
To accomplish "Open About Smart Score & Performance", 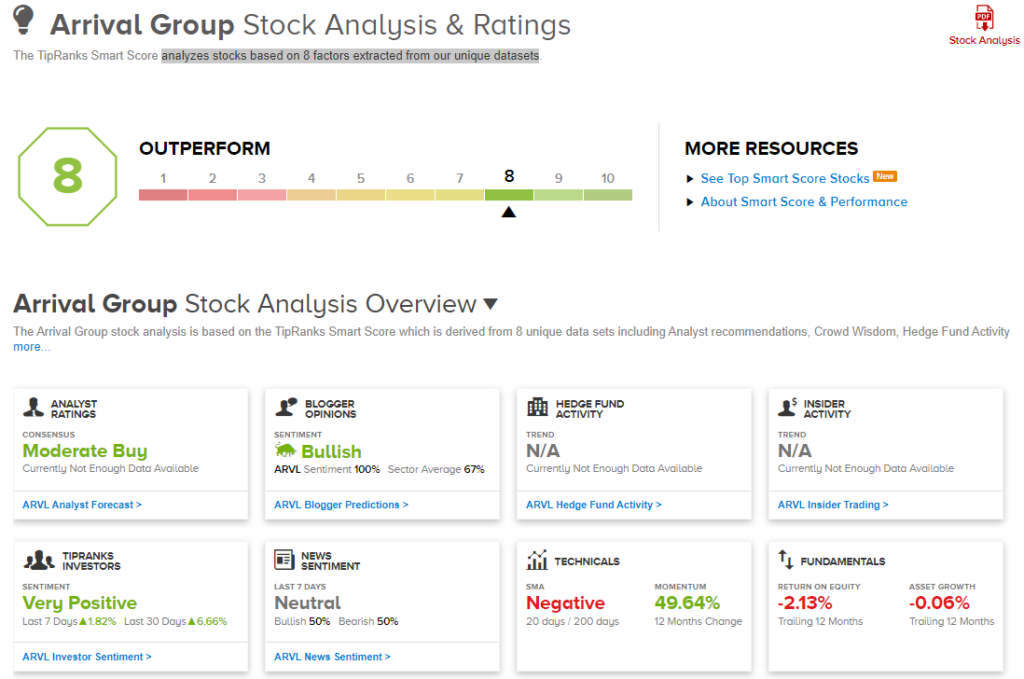I will [803, 202].
